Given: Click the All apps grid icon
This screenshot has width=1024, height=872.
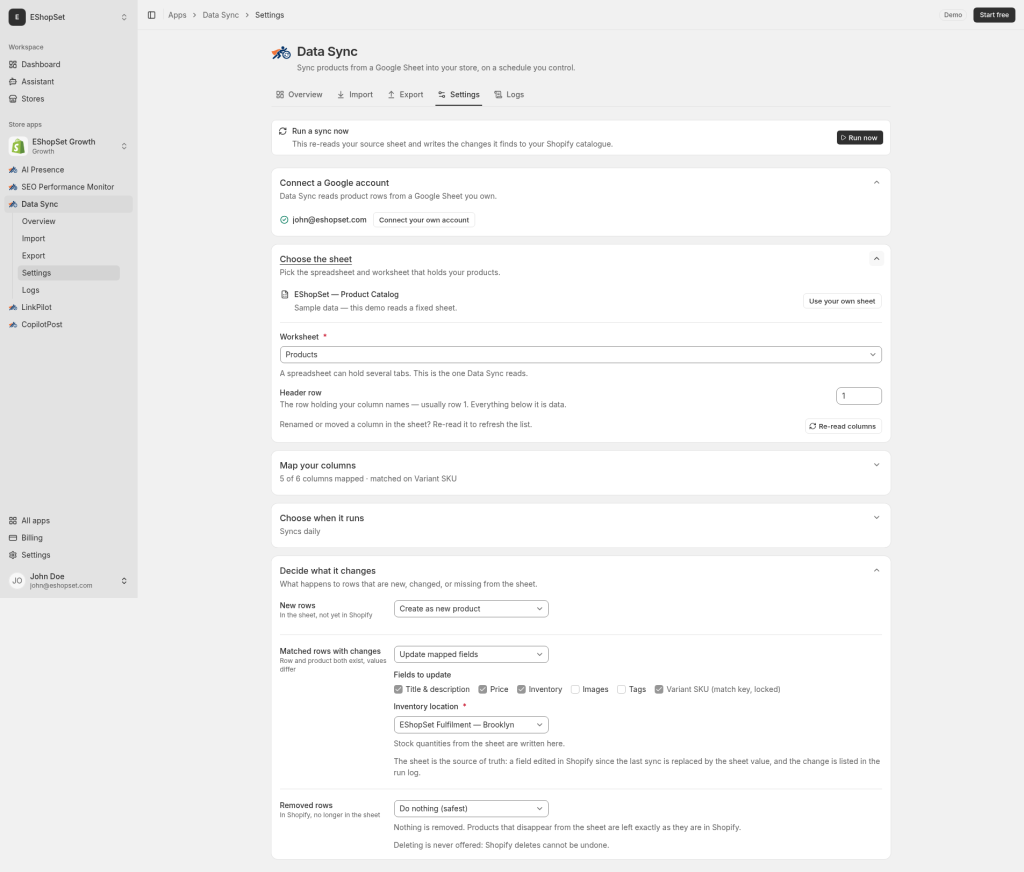Looking at the screenshot, I should [x=13, y=521].
